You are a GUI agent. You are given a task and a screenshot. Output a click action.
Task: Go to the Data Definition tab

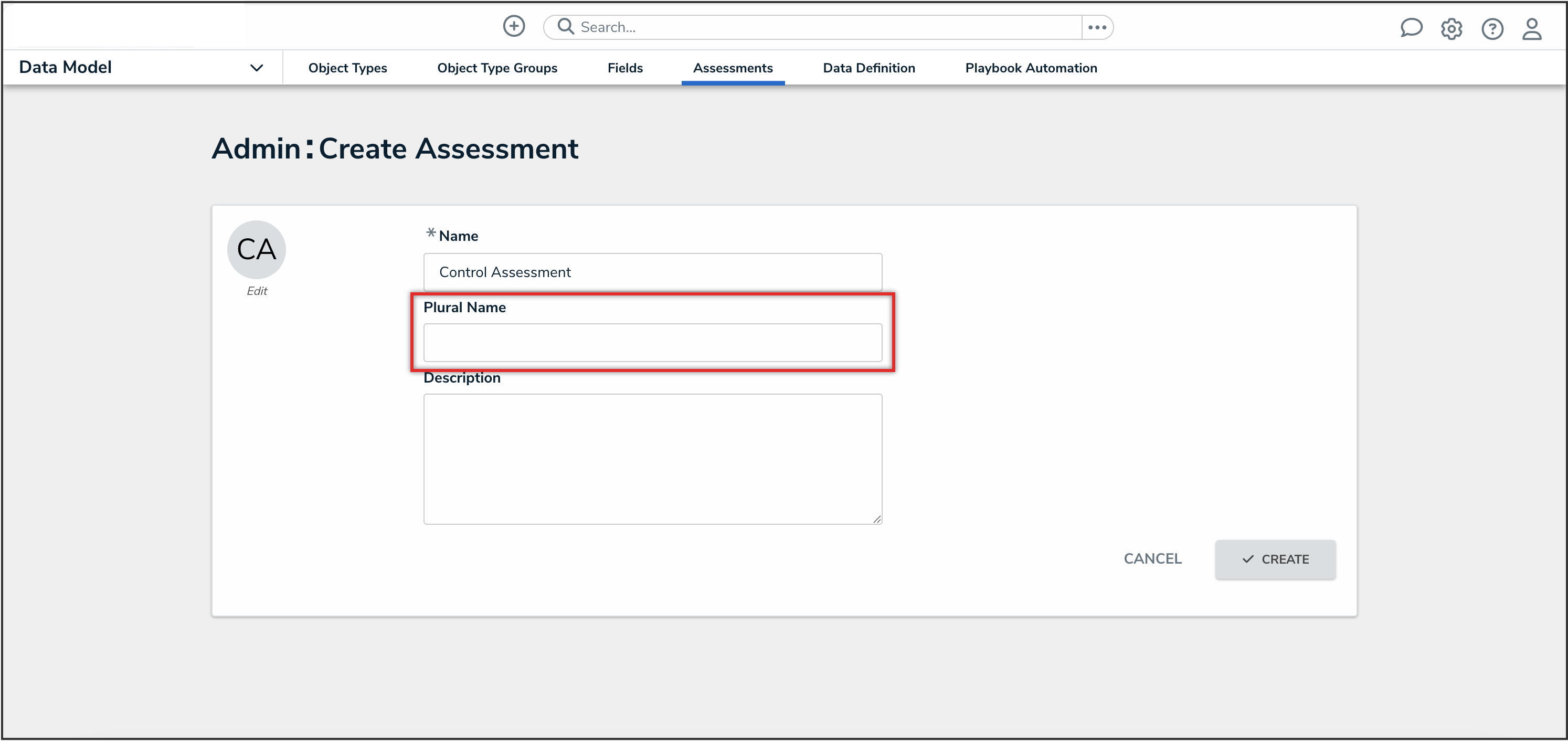tap(868, 68)
